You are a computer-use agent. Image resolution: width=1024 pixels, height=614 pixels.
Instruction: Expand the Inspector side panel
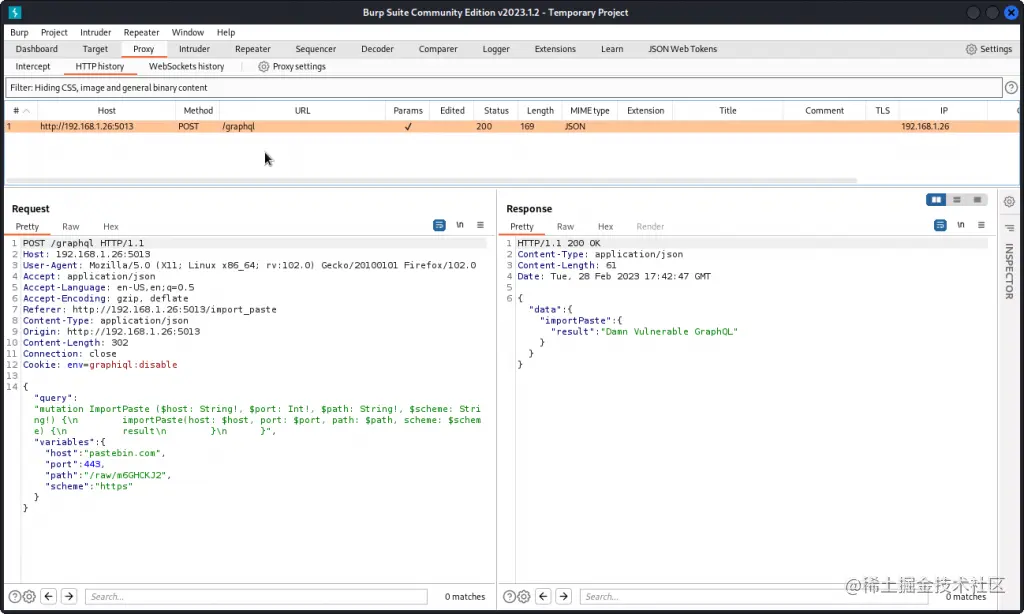[1009, 270]
